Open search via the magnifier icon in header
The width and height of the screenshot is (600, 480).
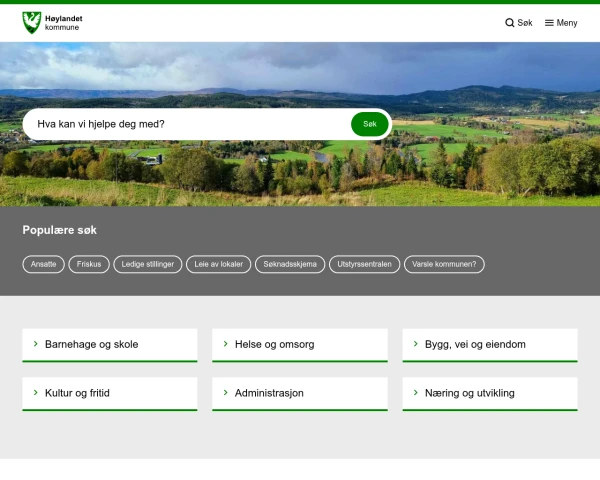(x=509, y=23)
